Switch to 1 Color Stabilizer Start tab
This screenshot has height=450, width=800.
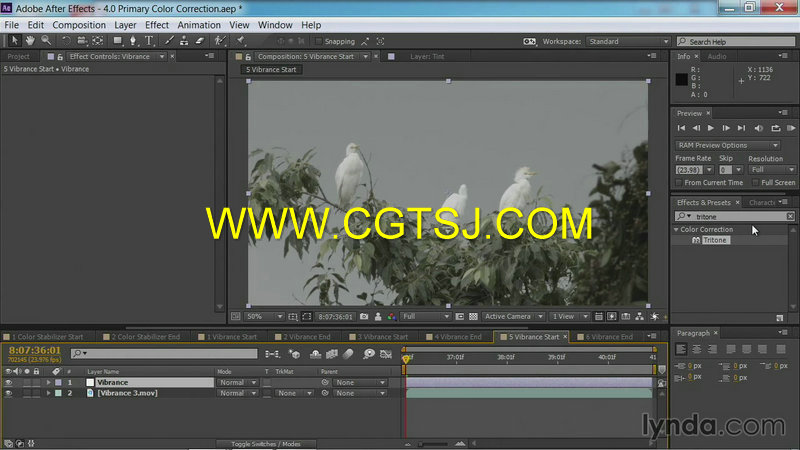click(x=47, y=337)
